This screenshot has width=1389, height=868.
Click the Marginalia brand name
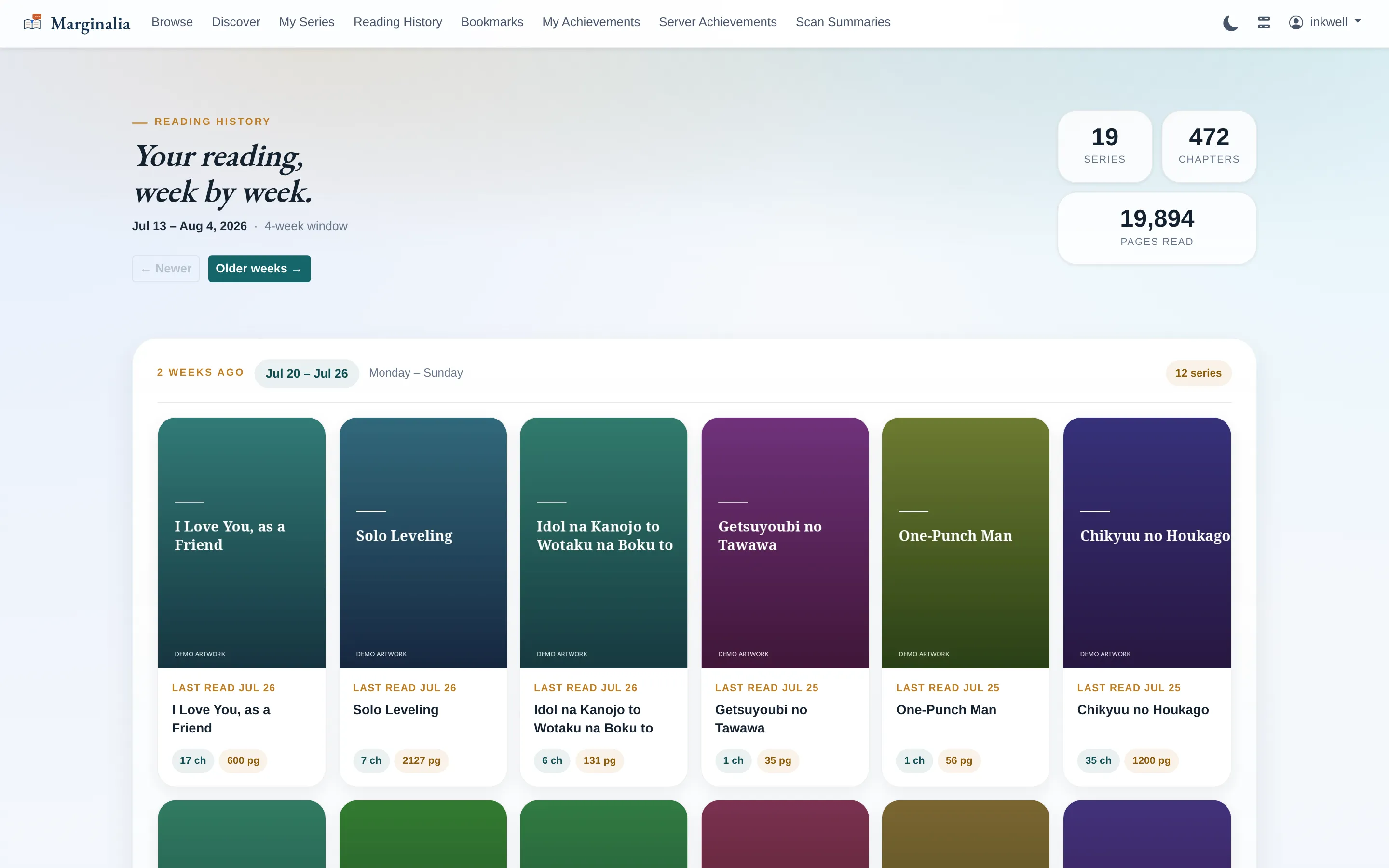click(91, 24)
